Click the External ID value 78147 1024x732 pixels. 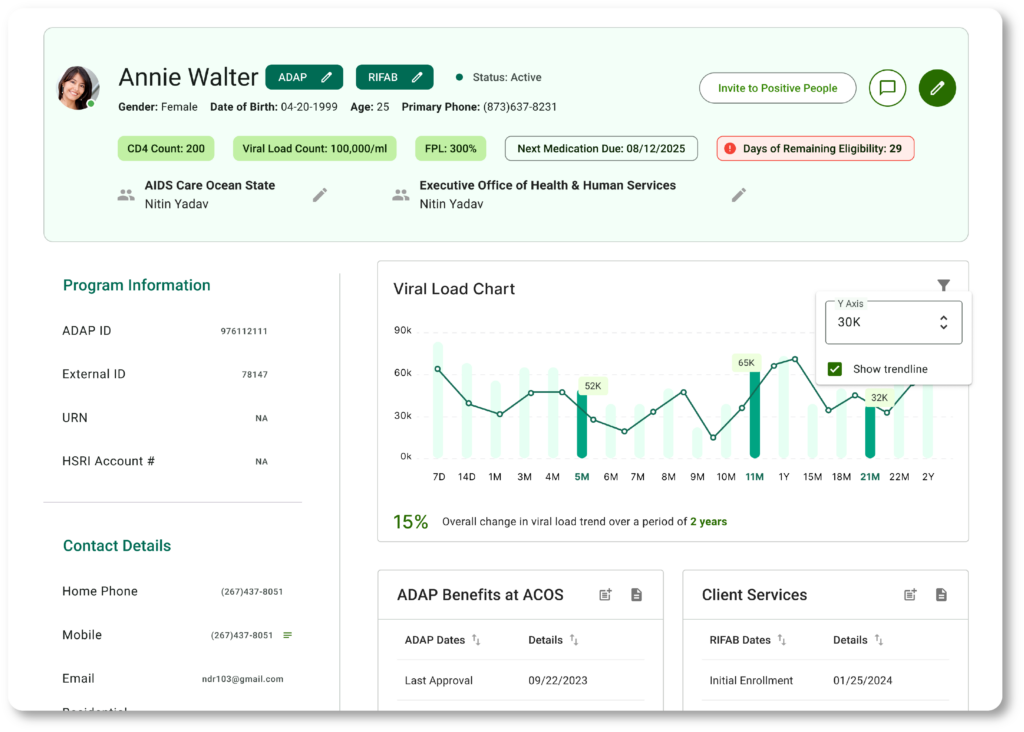pyautogui.click(x=255, y=374)
